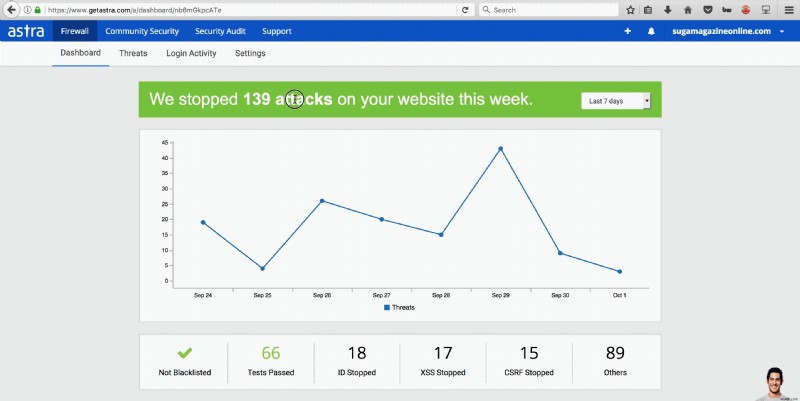Click the sugamagazineonline.com domain name
800x401 pixels.
tap(721, 31)
